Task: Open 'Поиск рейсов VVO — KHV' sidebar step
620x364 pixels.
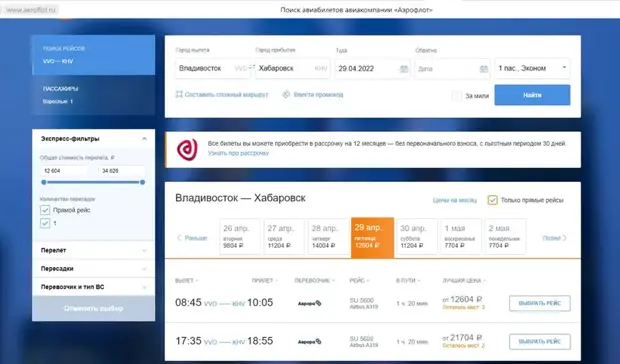Action: coord(93,55)
